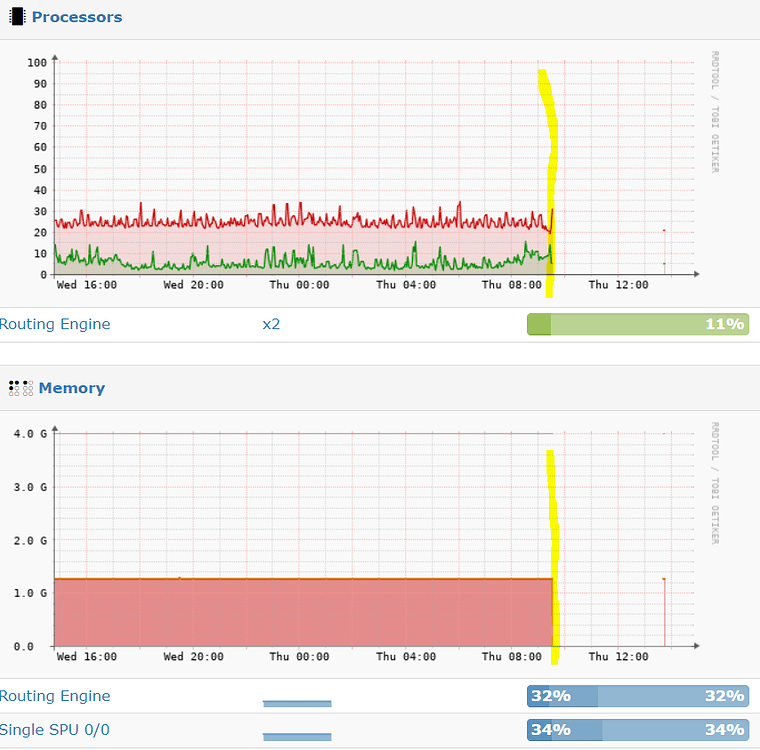Open the Processors section heading link
Viewport: 760px width, 750px height.
pos(77,17)
